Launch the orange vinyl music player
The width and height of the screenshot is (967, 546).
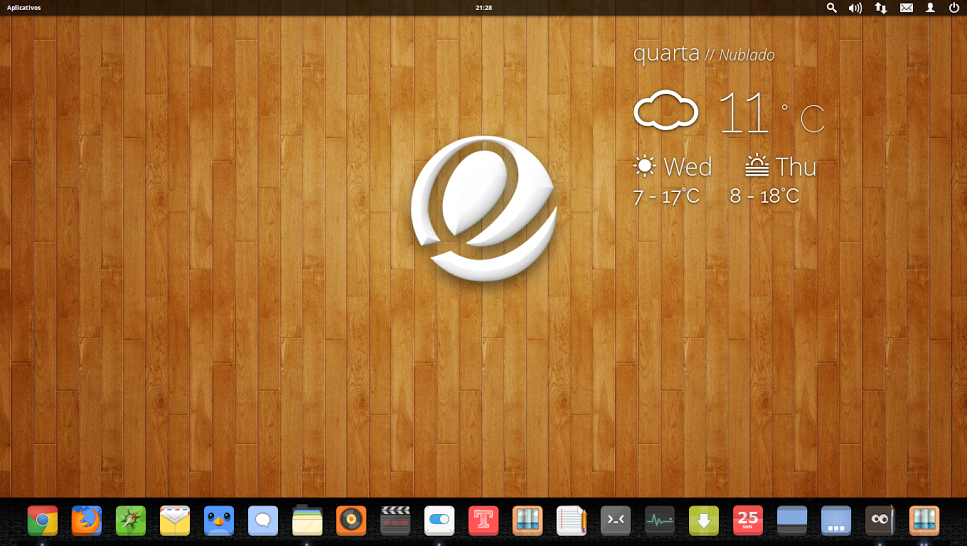coord(351,520)
